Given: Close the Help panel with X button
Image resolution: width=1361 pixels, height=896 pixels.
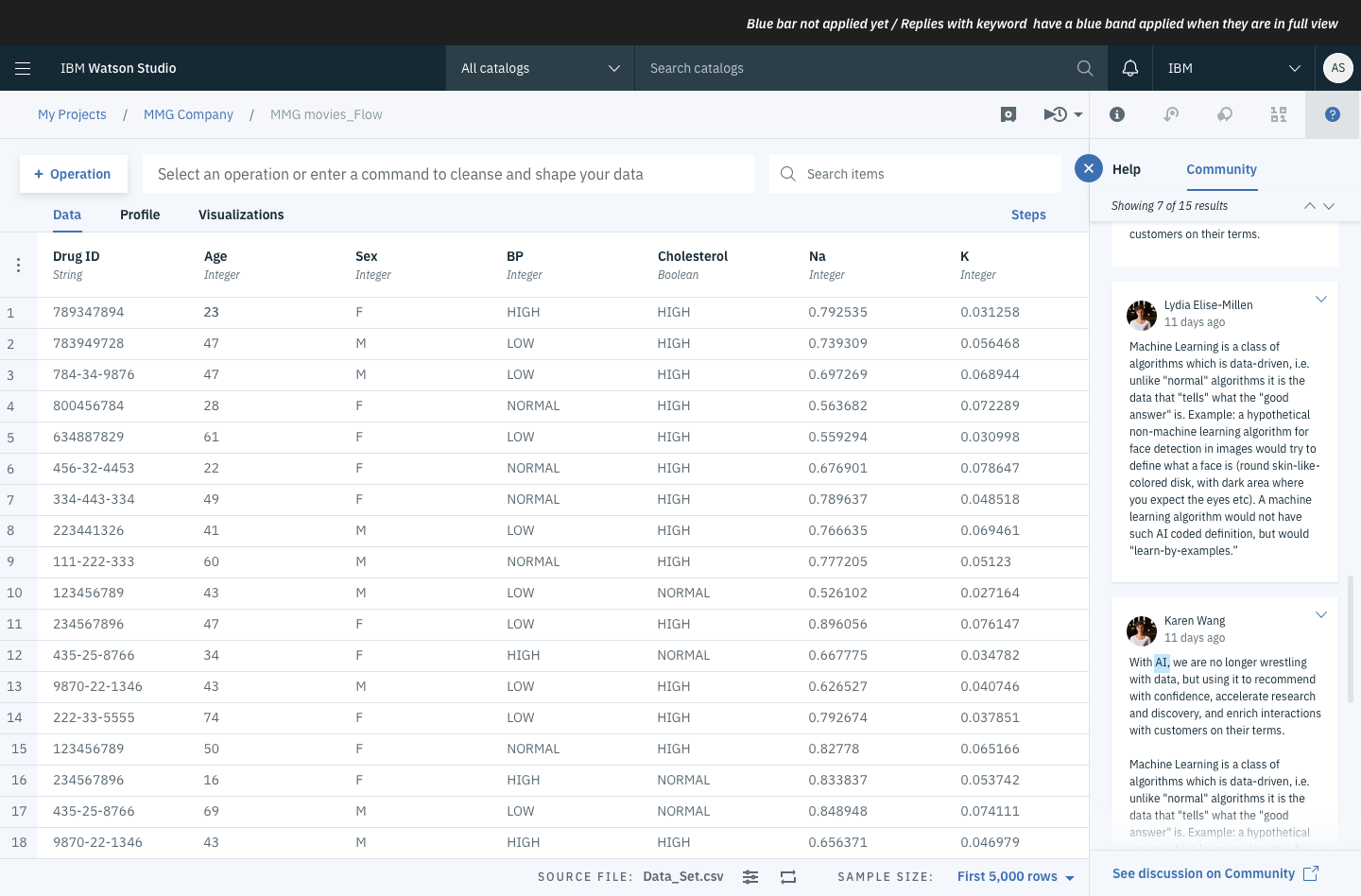Looking at the screenshot, I should click(x=1089, y=169).
